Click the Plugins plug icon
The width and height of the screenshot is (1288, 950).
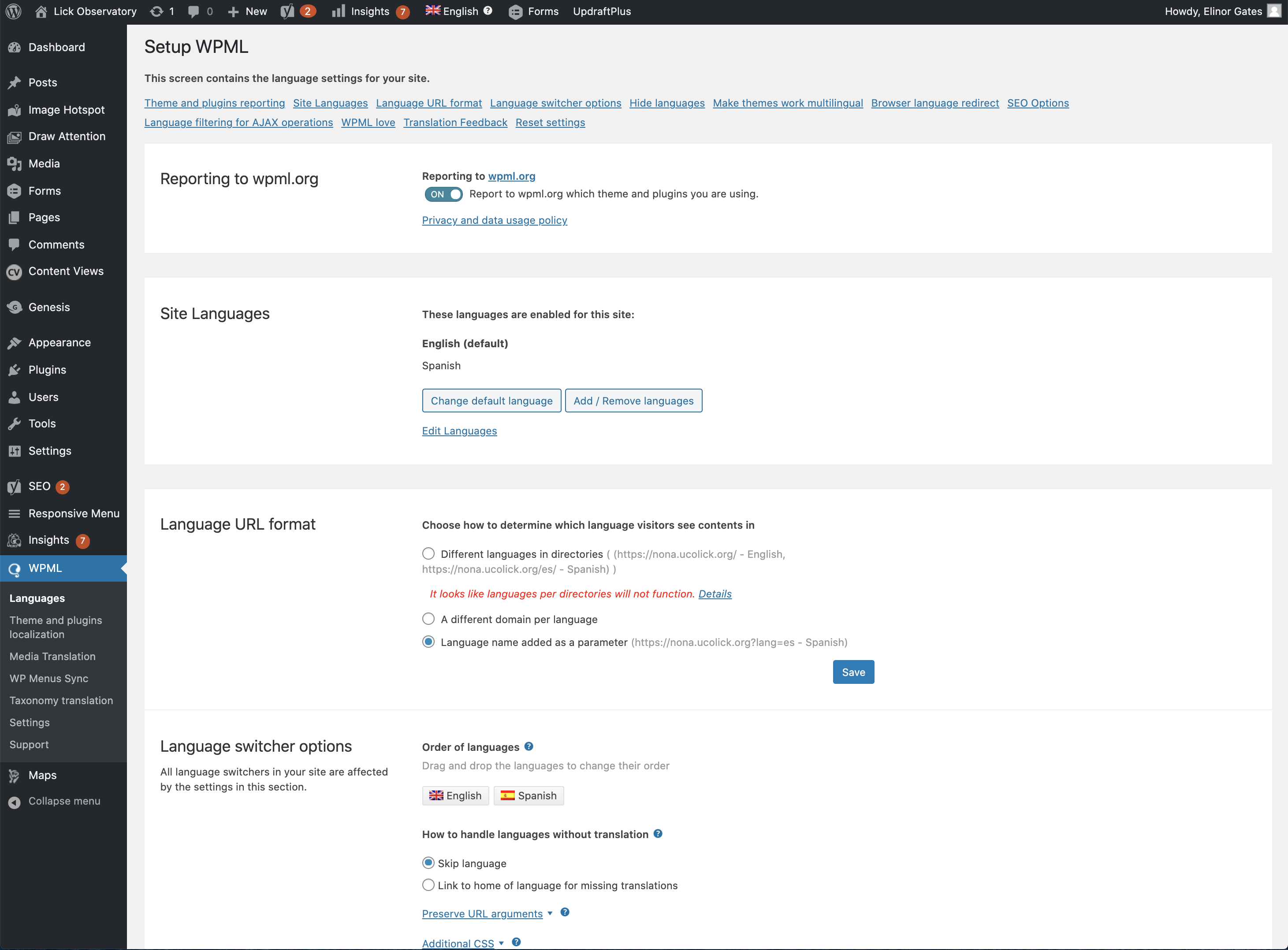coord(15,370)
